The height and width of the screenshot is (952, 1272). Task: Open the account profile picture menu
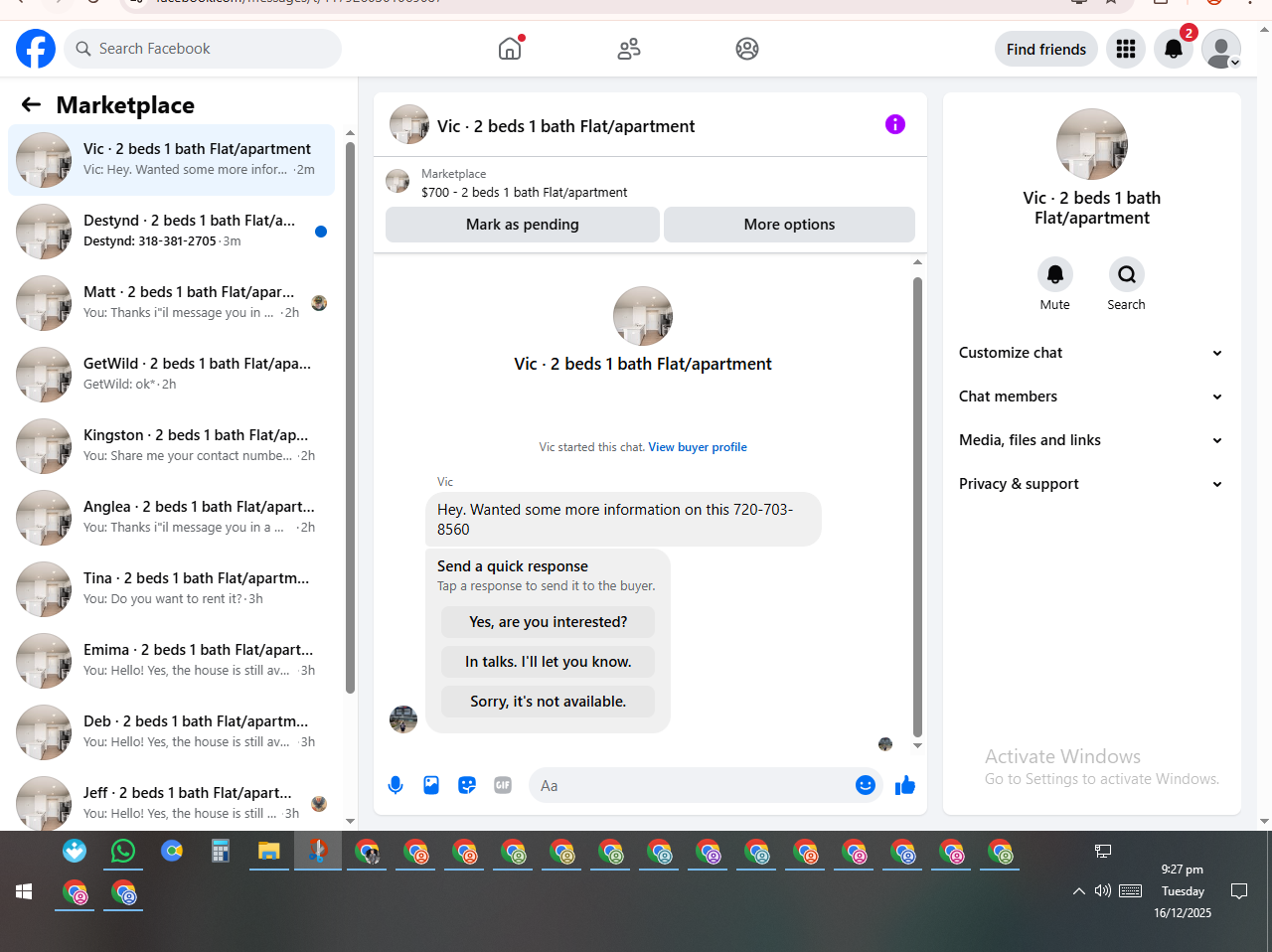(x=1221, y=49)
